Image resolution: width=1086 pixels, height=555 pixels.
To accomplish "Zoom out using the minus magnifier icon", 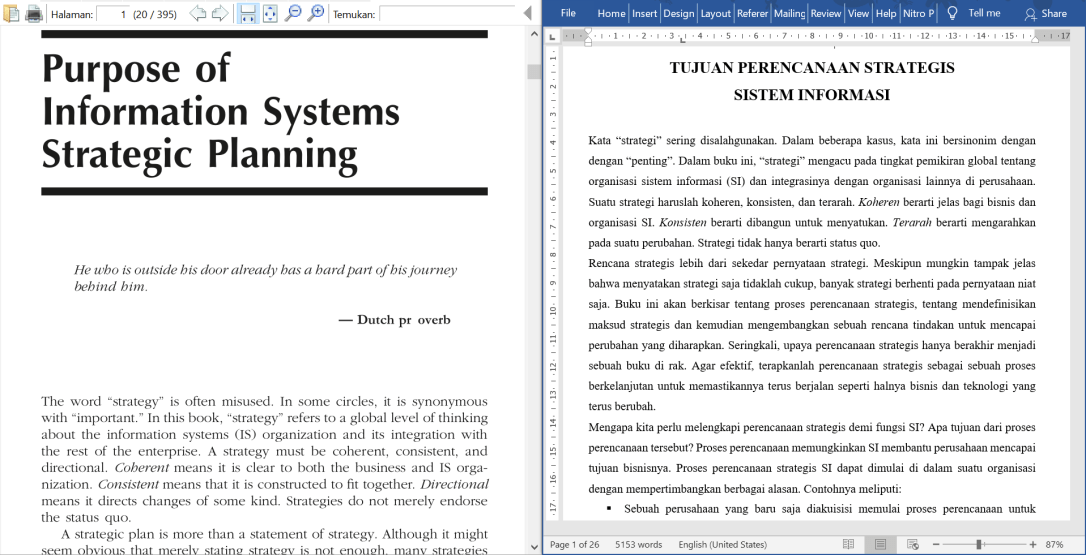I will (x=293, y=14).
